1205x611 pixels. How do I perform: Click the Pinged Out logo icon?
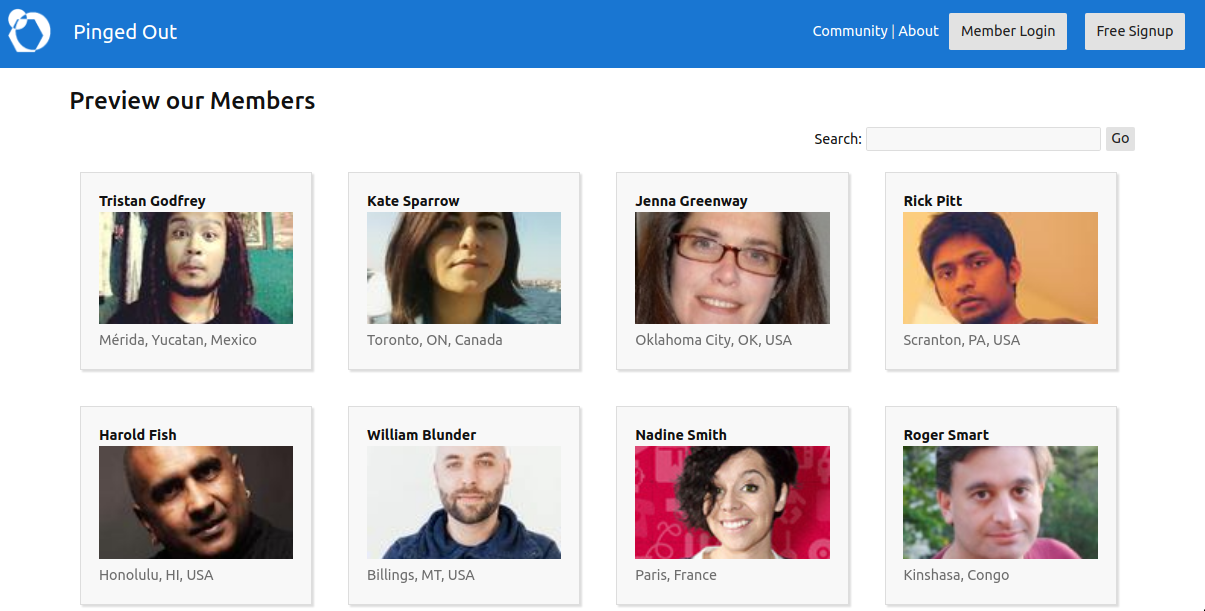[29, 32]
